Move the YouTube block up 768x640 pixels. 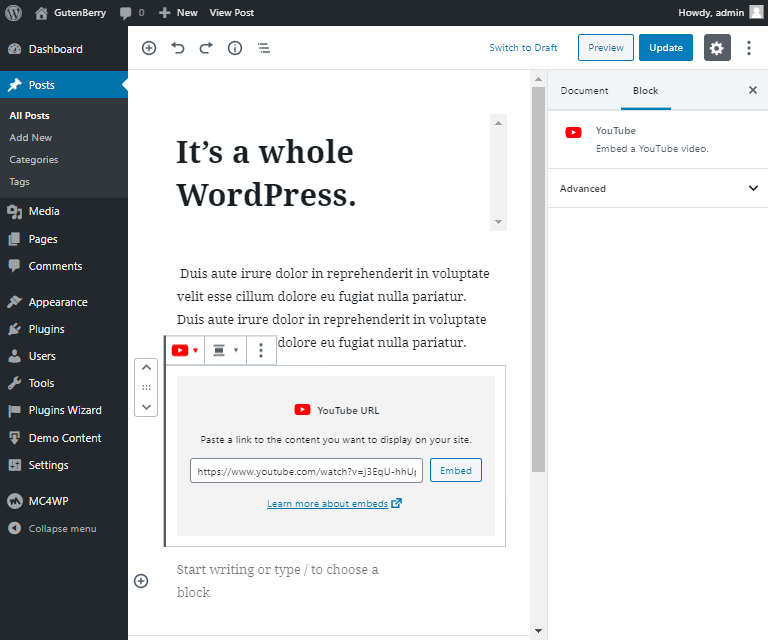click(x=146, y=367)
